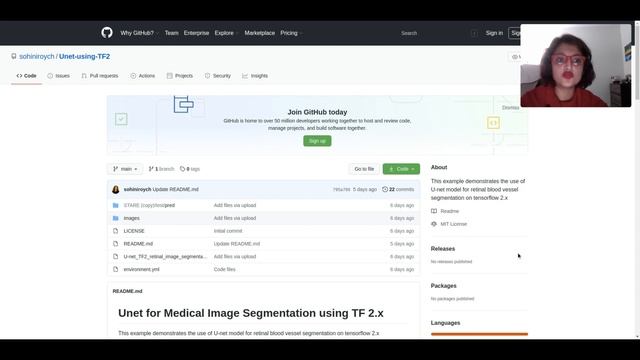Open the Releases section heading
Viewport: 640px width, 360px height.
tap(443, 249)
